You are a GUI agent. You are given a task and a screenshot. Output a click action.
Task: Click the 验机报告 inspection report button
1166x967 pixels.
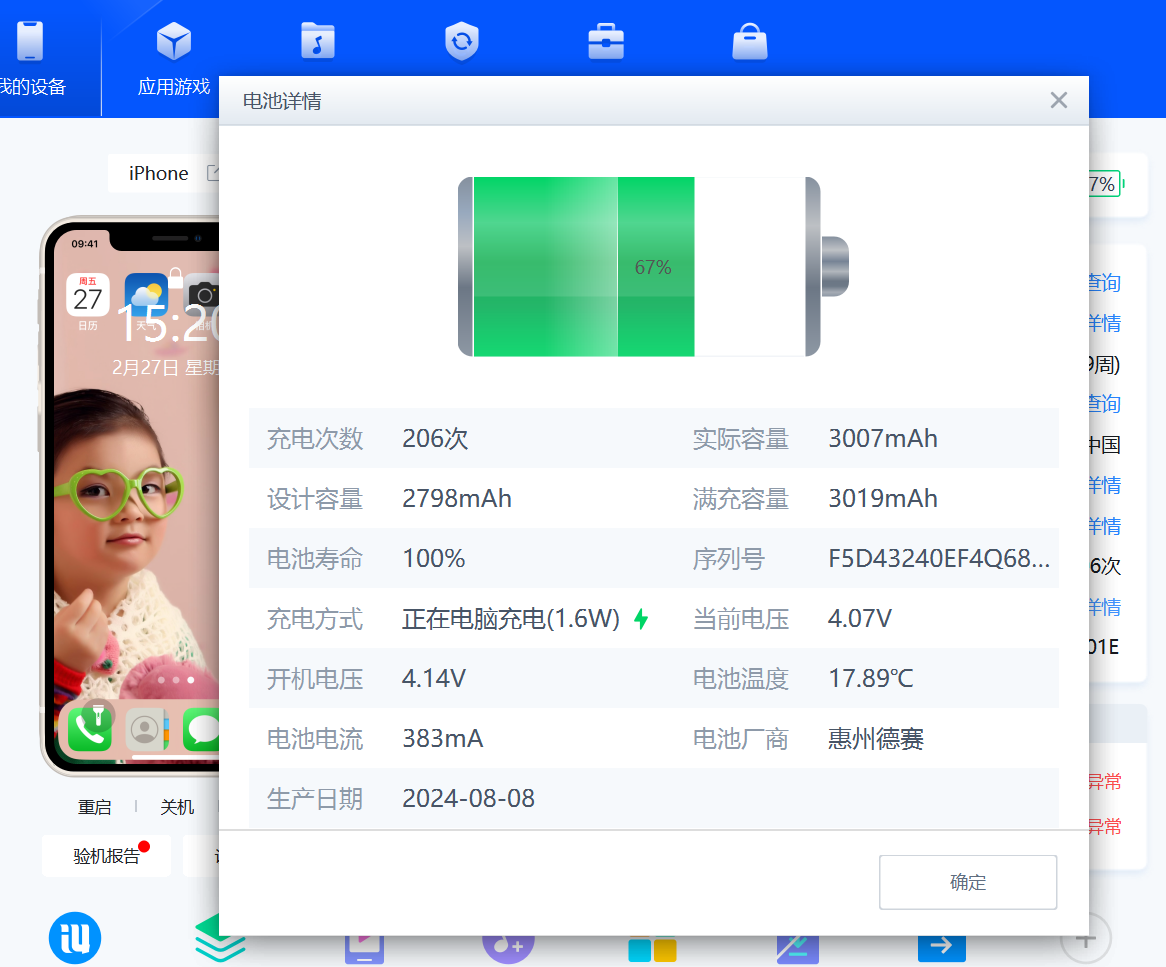point(106,856)
